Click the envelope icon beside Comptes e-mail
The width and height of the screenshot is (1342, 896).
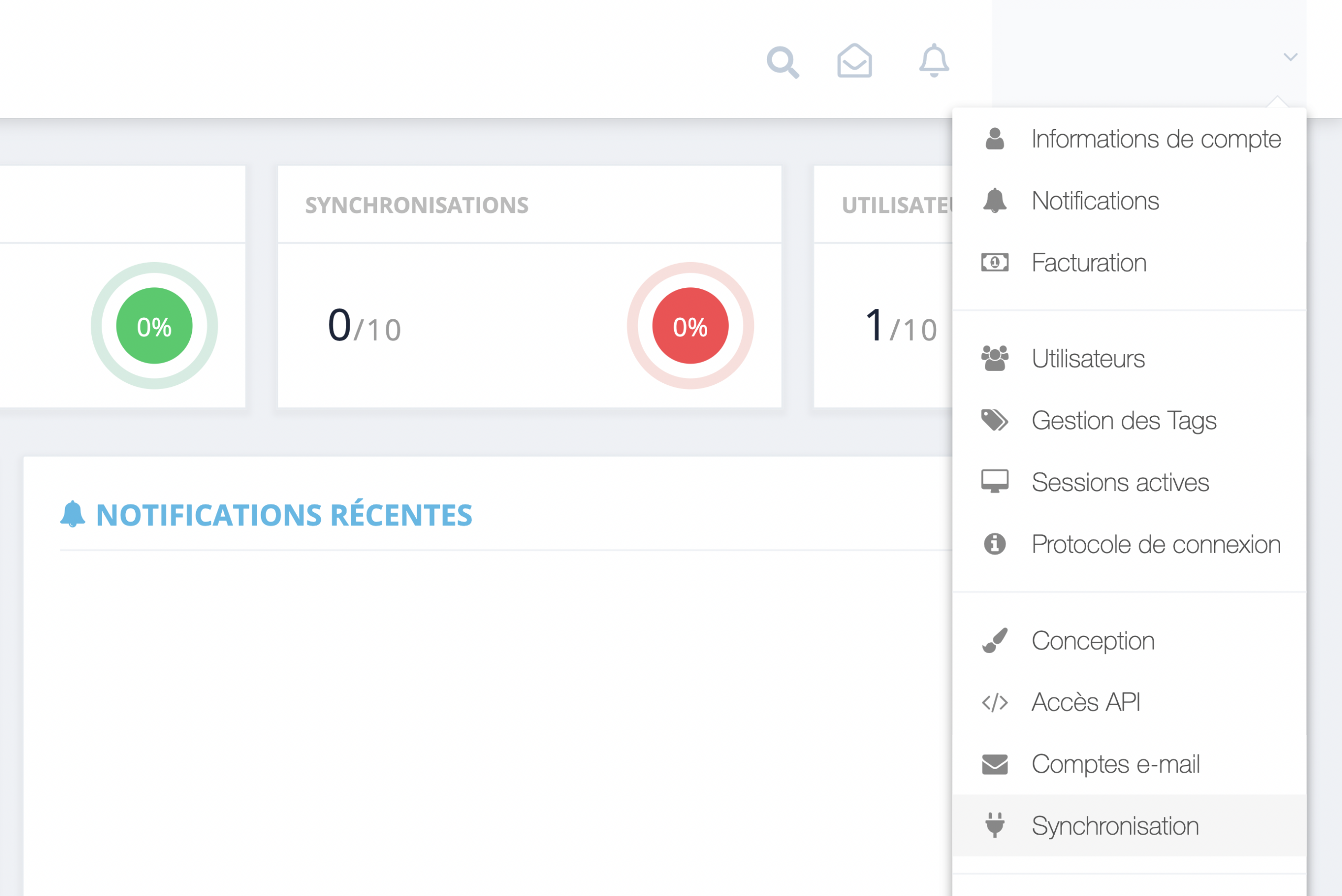pyautogui.click(x=994, y=764)
